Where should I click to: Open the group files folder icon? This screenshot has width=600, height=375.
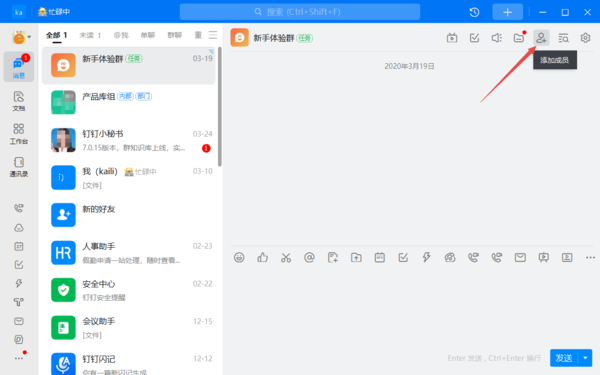519,38
